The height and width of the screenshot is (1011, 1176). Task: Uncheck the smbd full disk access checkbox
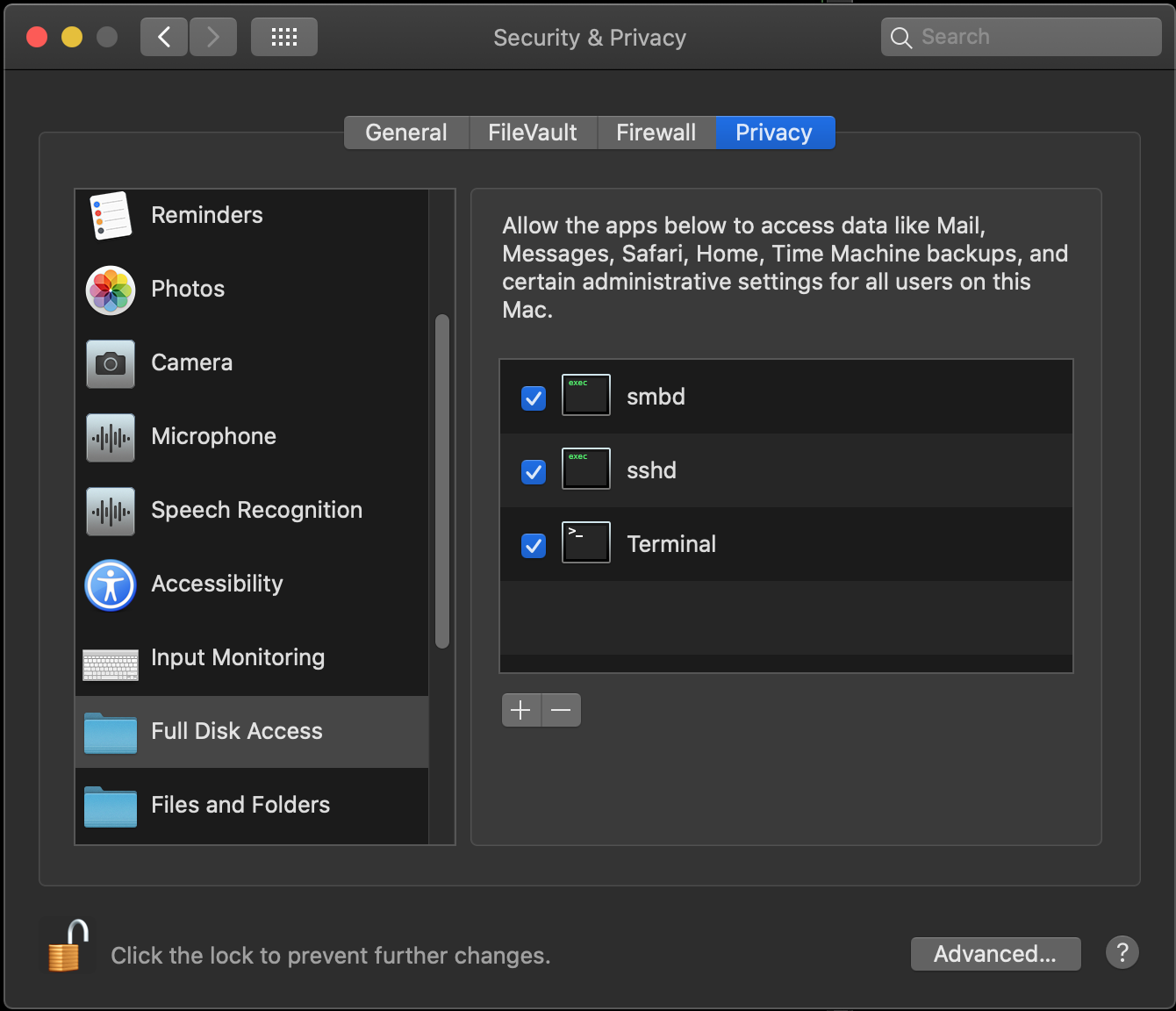click(x=534, y=398)
